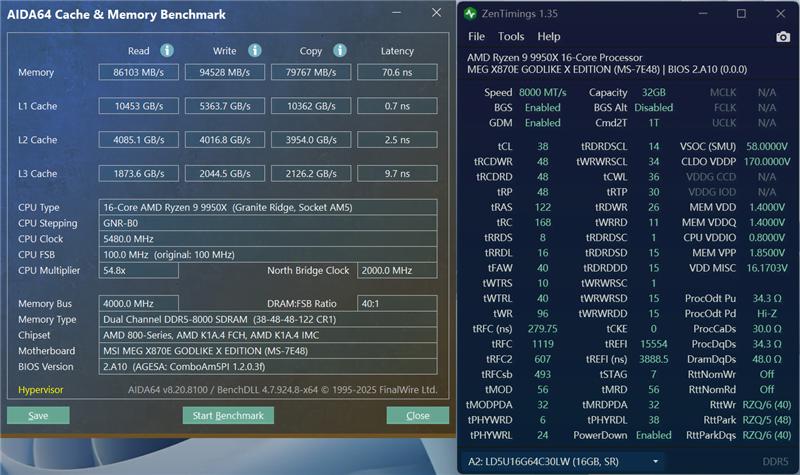The height and width of the screenshot is (475, 800).
Task: Click ProcOdt Pd value Hi-Z
Action: tap(767, 314)
